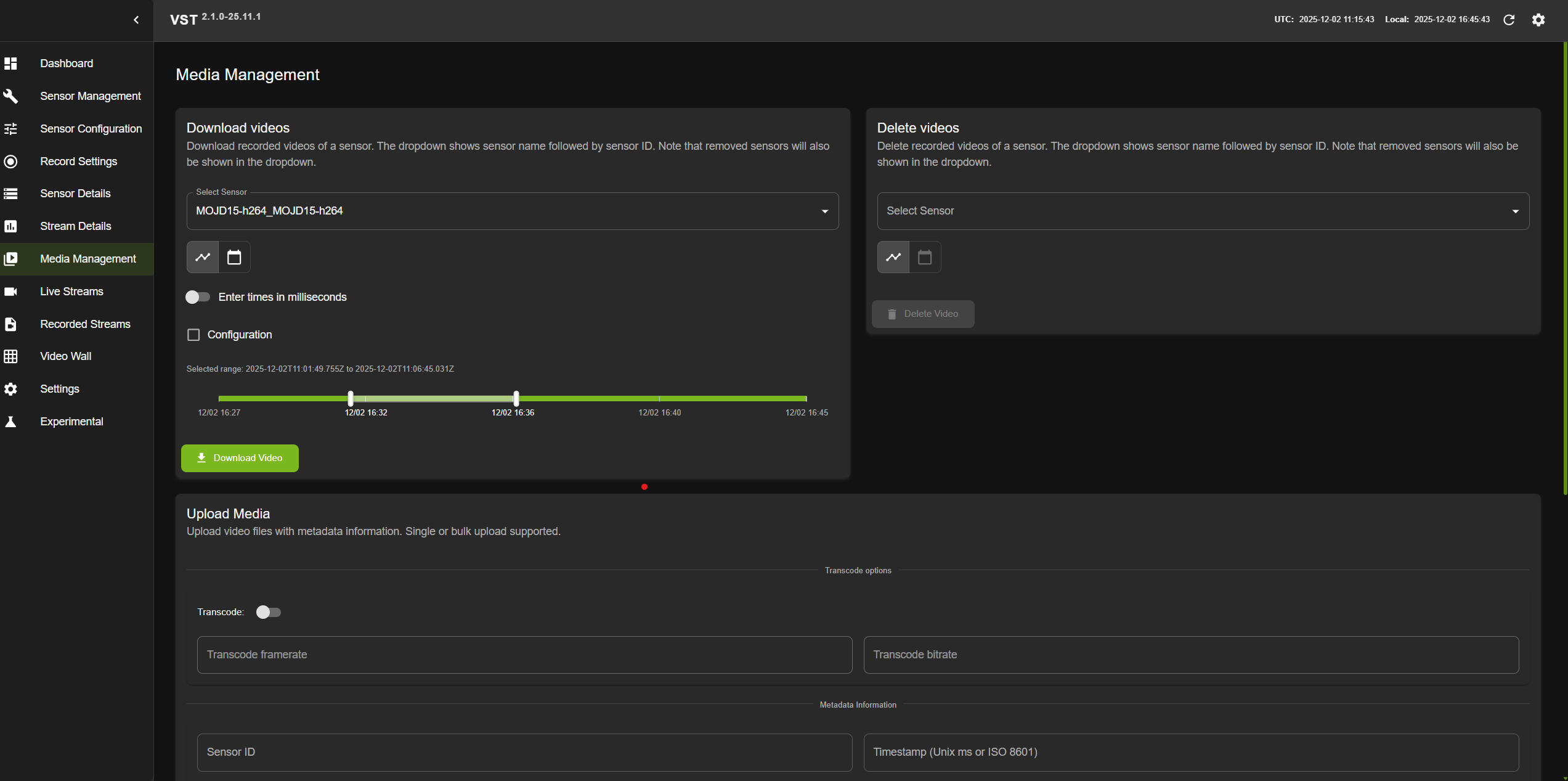Image resolution: width=1568 pixels, height=781 pixels.
Task: Click the Dashboard grid icon in the sidebar
Action: click(x=10, y=63)
